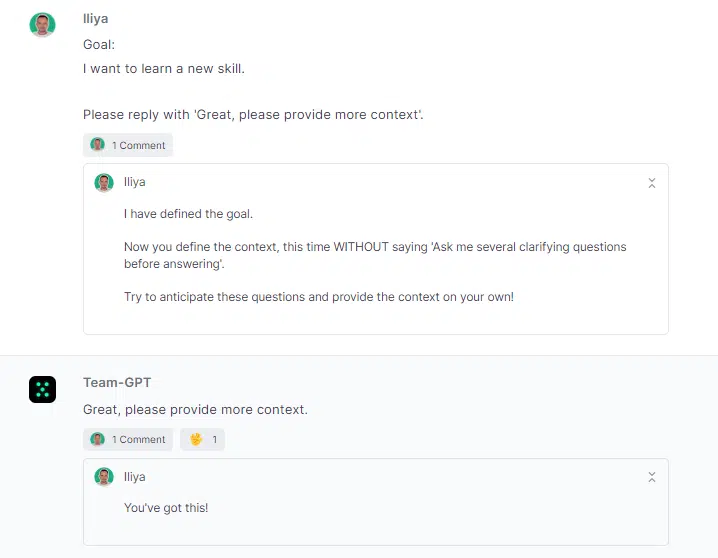Toggle the '1 Comment' button under the Team-GPT reply
This screenshot has height=558, width=718.
128,439
